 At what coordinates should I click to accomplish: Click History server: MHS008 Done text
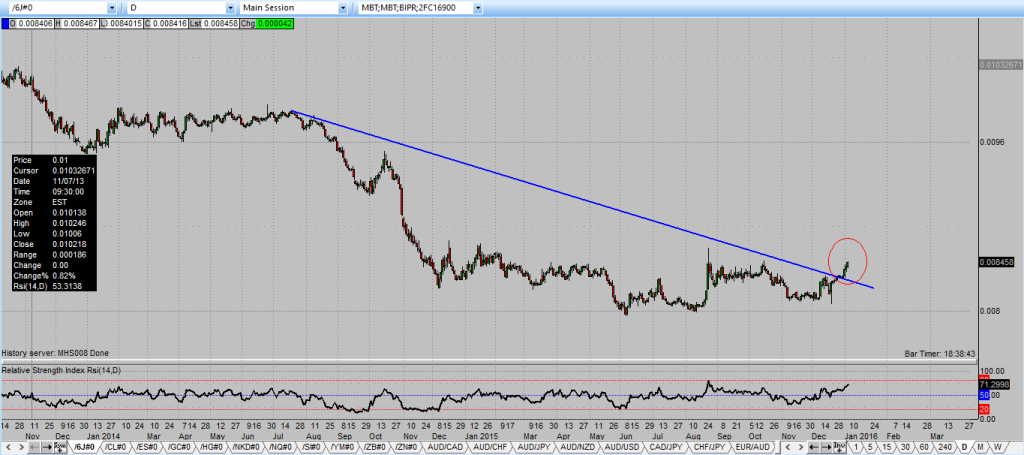click(x=56, y=353)
